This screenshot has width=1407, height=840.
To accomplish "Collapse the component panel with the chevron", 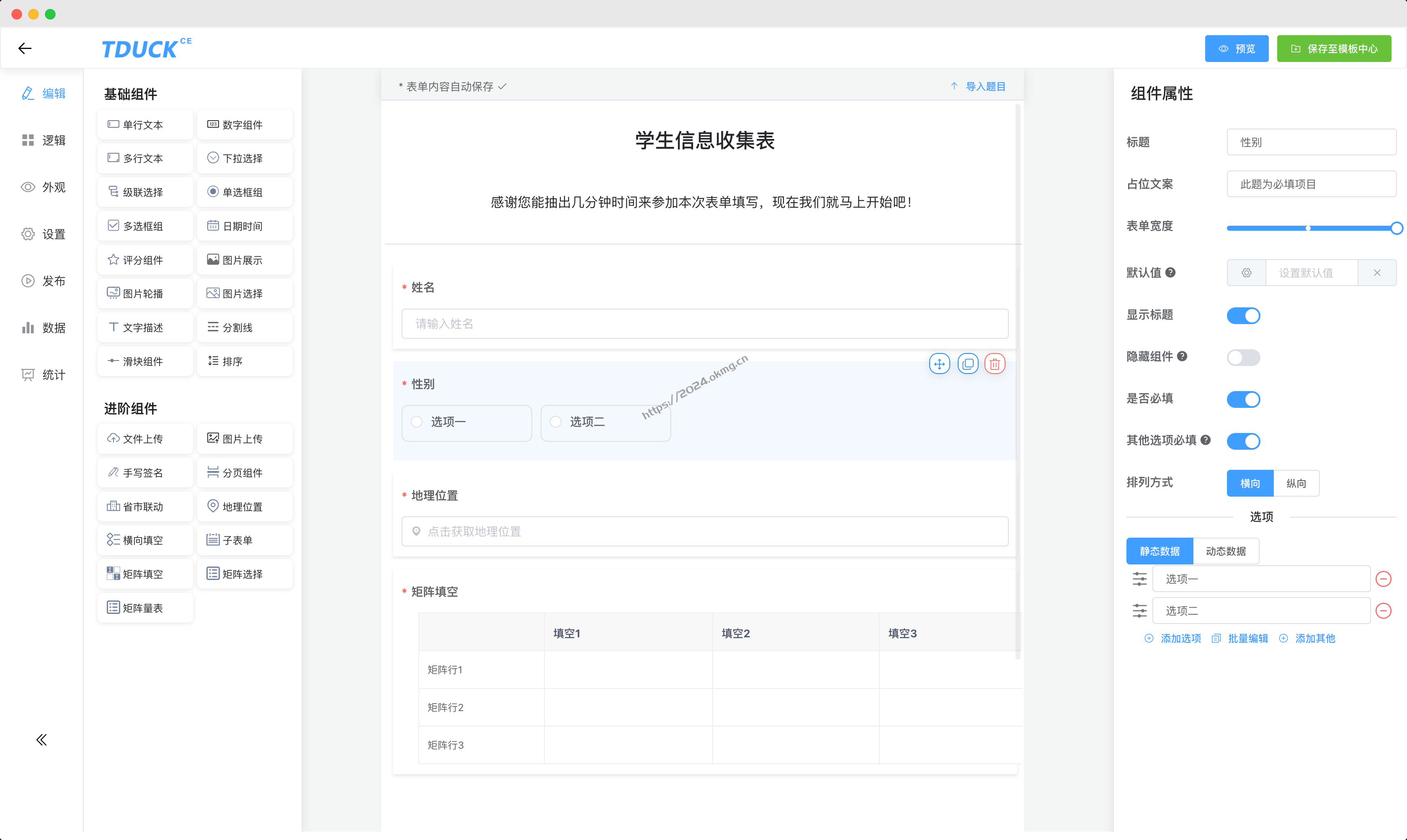I will 41,739.
